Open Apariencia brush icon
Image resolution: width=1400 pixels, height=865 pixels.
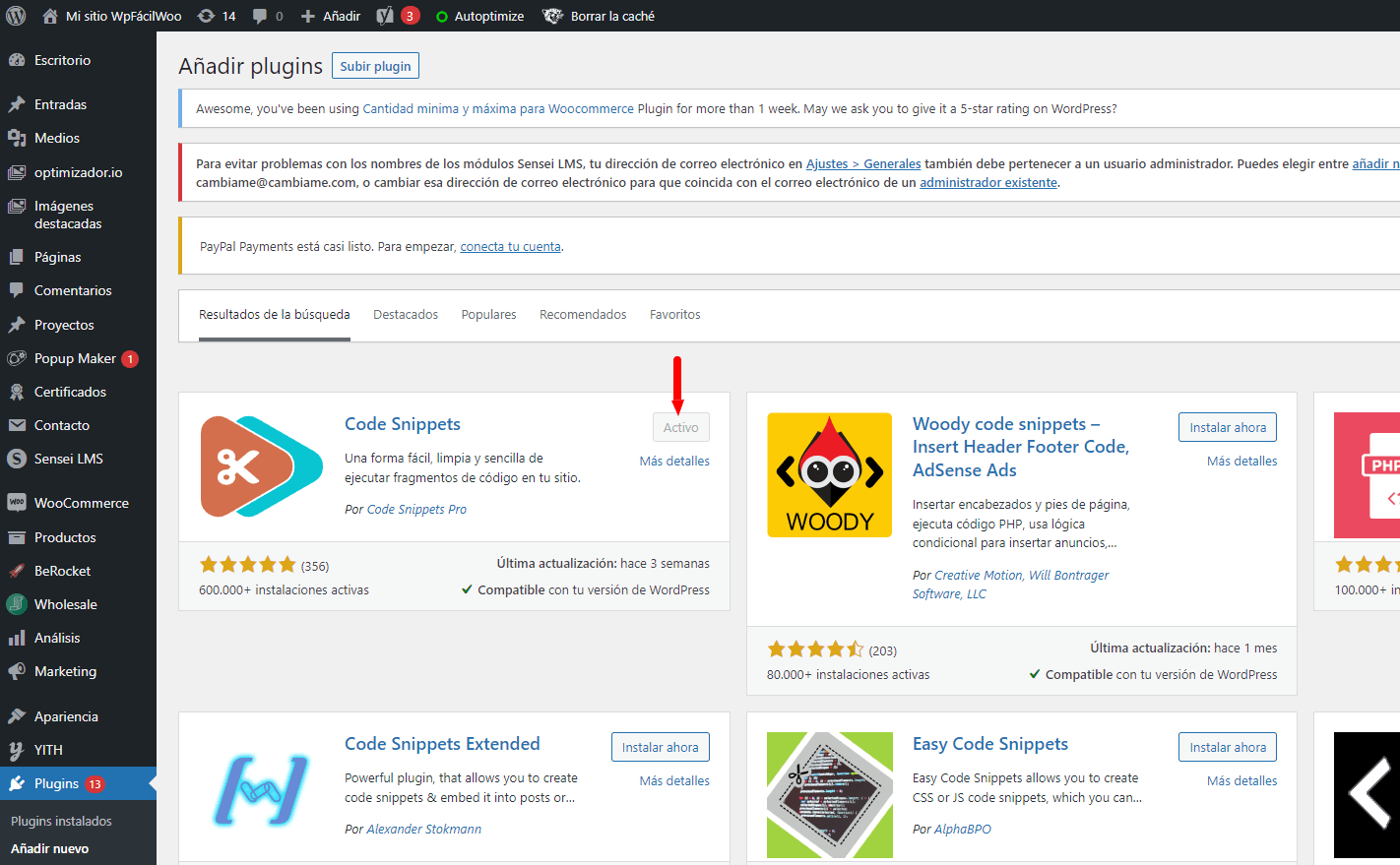17,716
